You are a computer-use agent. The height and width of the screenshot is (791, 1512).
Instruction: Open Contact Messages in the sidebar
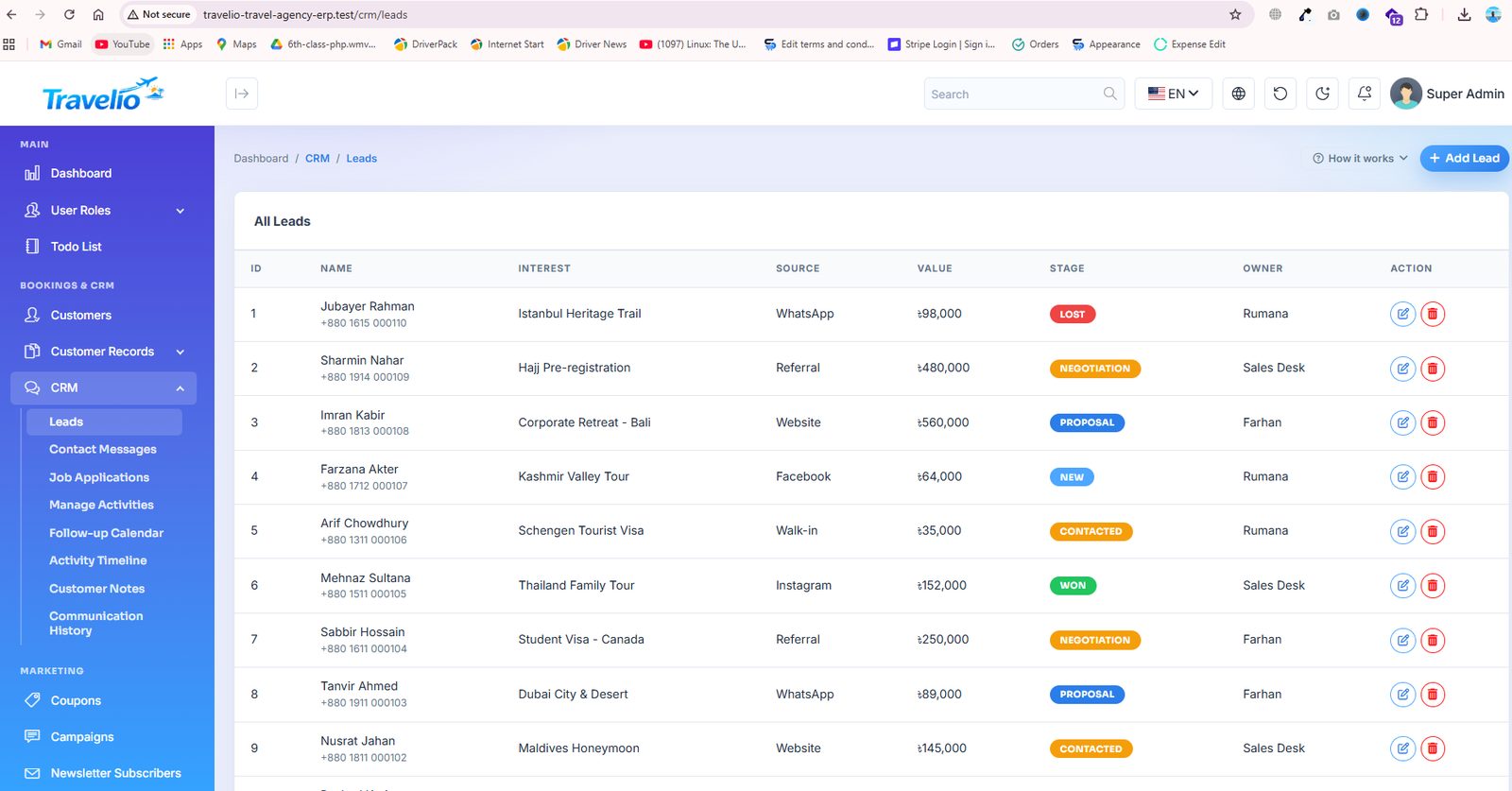point(102,450)
